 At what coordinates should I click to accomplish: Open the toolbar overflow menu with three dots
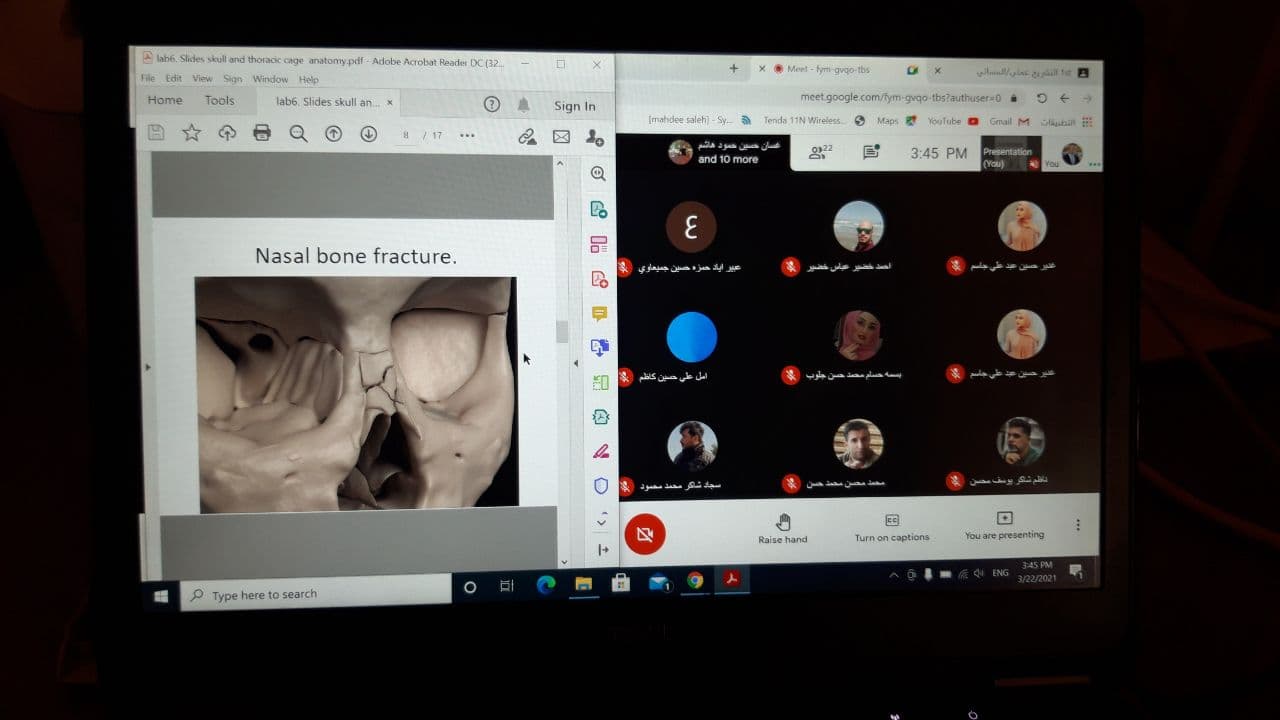[466, 134]
